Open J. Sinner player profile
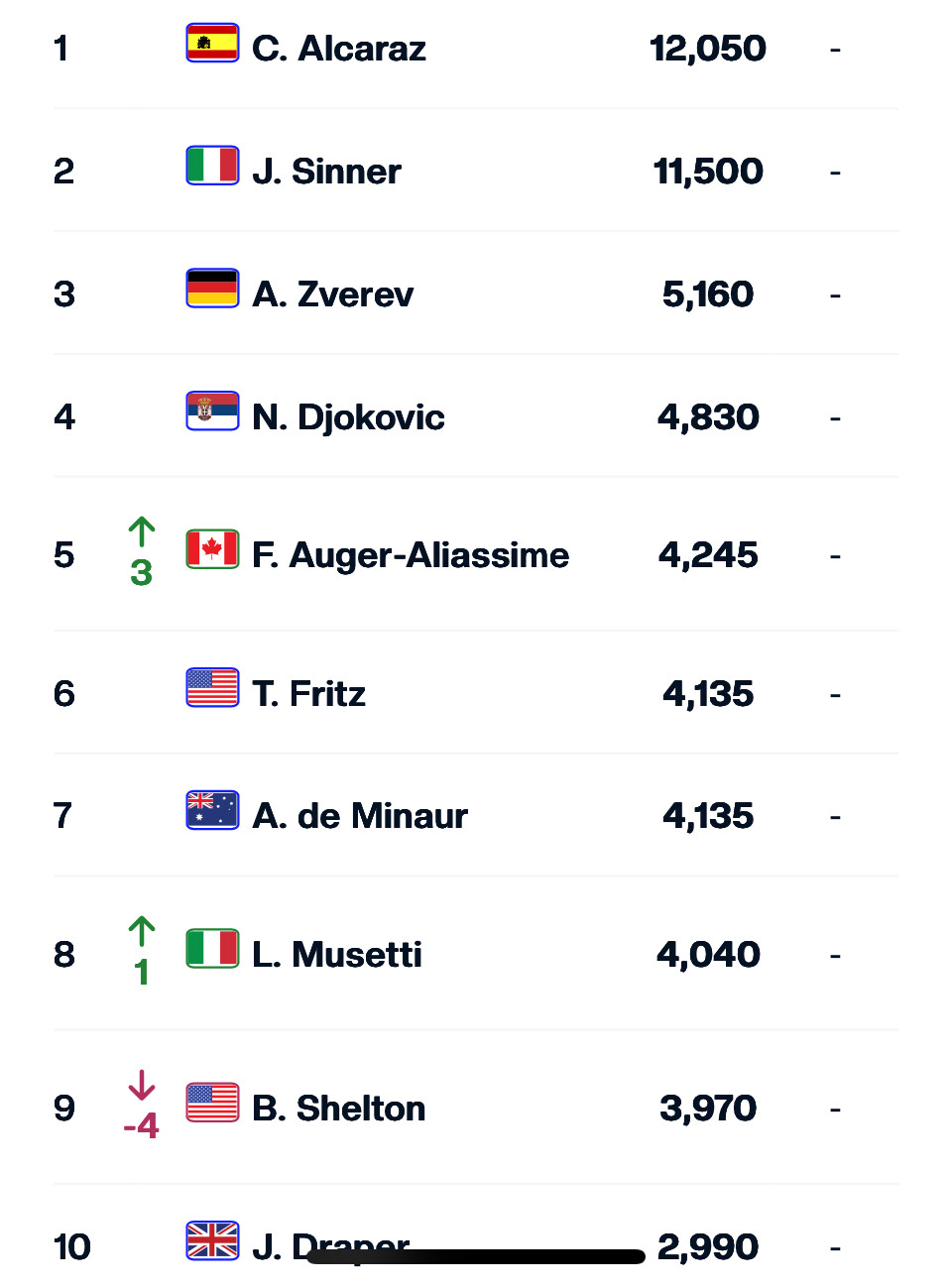The width and height of the screenshot is (952, 1288). pyautogui.click(x=326, y=172)
